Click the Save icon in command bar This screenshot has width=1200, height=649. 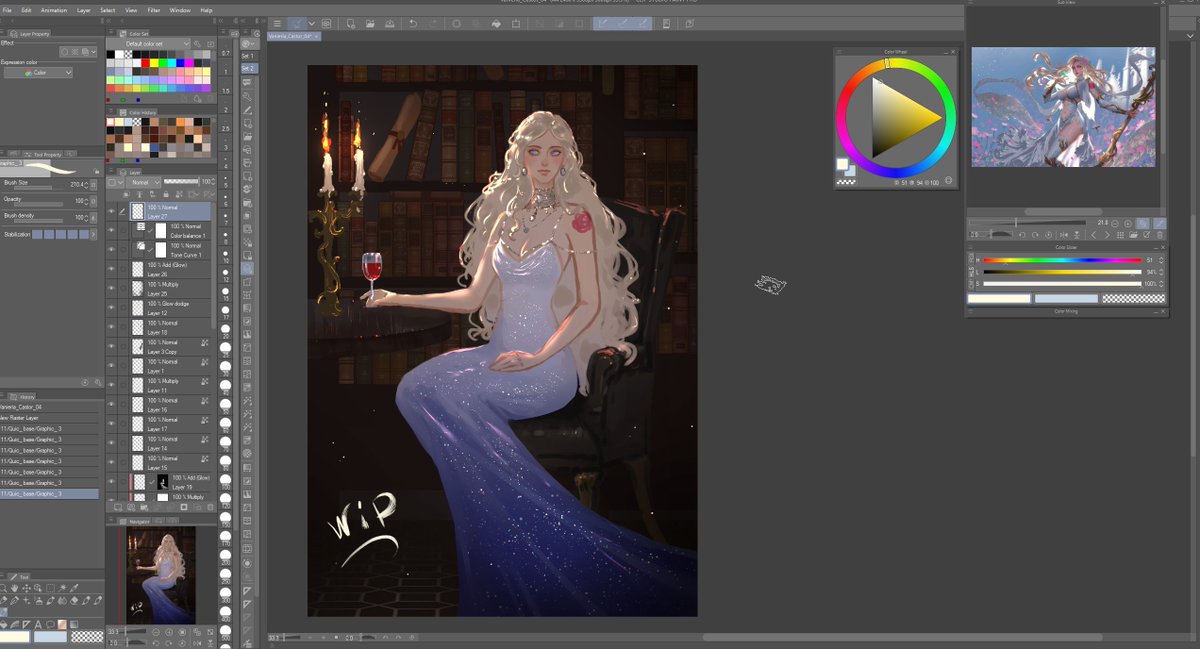pos(389,23)
